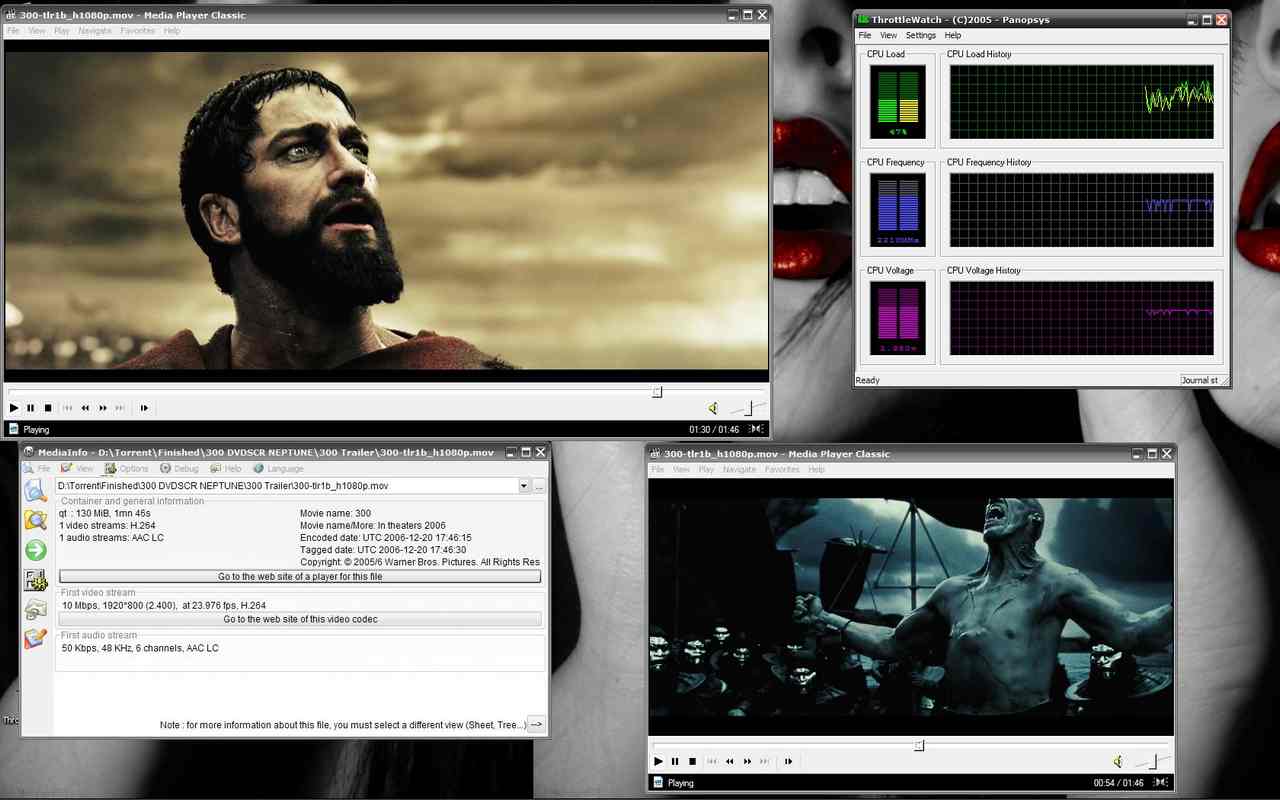This screenshot has width=1280, height=800.
Task: Open the View menu in MediaInfo
Action: (x=77, y=469)
